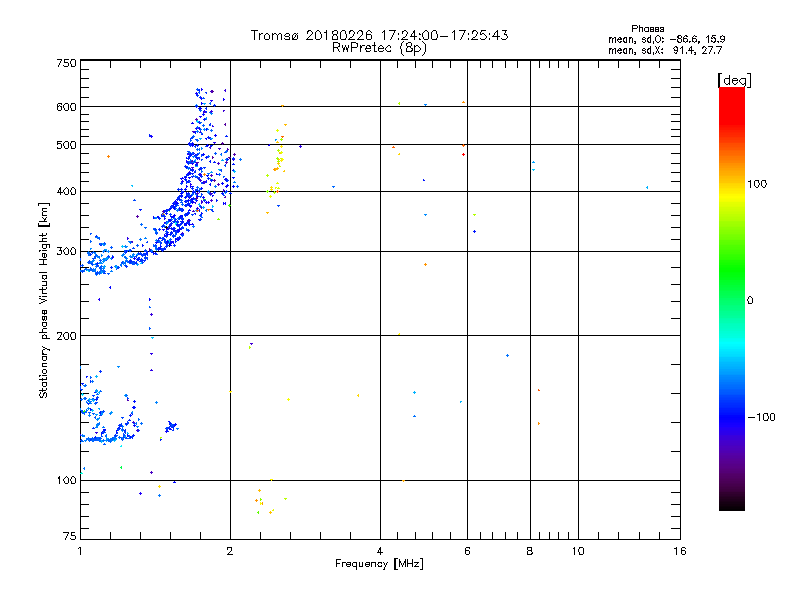Screen dimensions: 800x600
Task: Click the y-axis tick label '500'
Action: pos(66,145)
